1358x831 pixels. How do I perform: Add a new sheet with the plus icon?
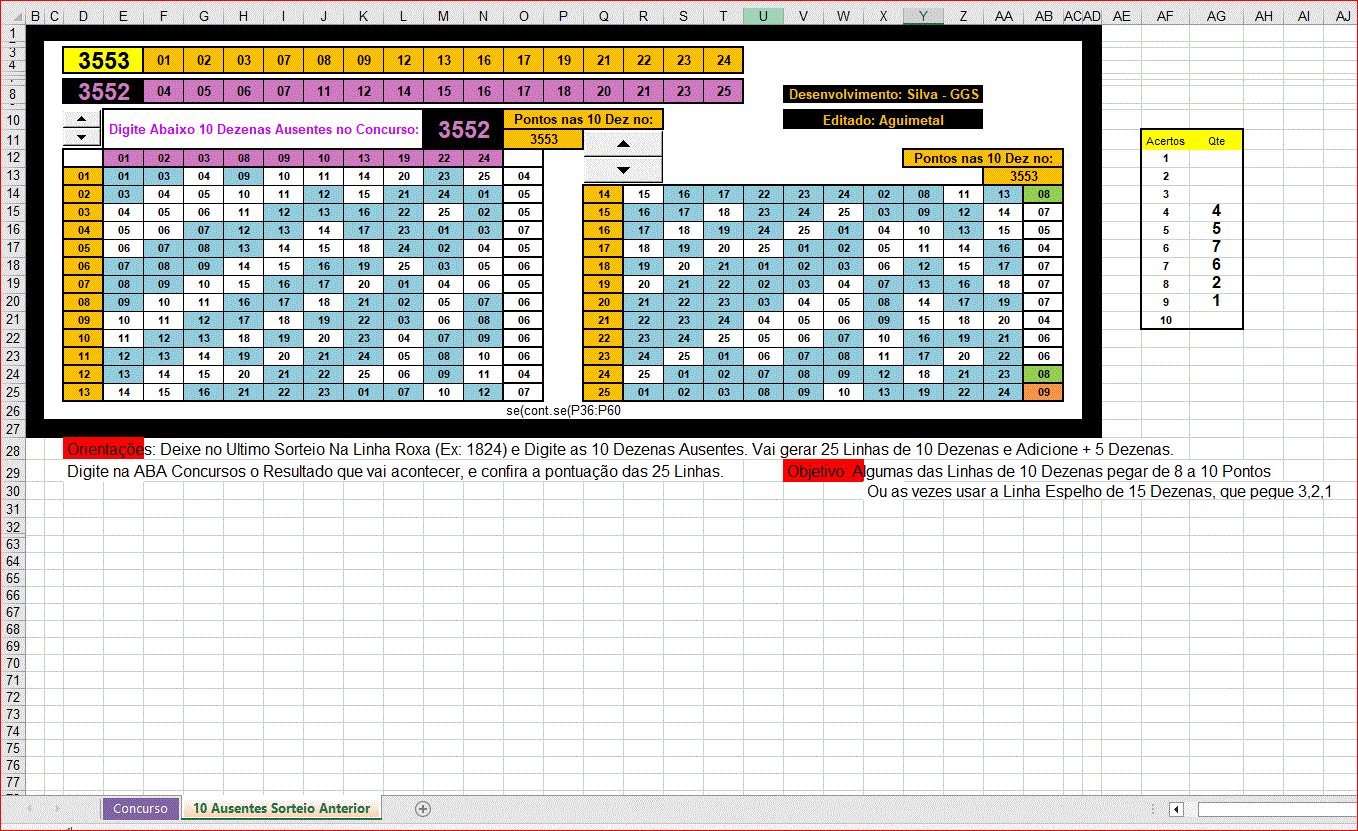tap(423, 809)
